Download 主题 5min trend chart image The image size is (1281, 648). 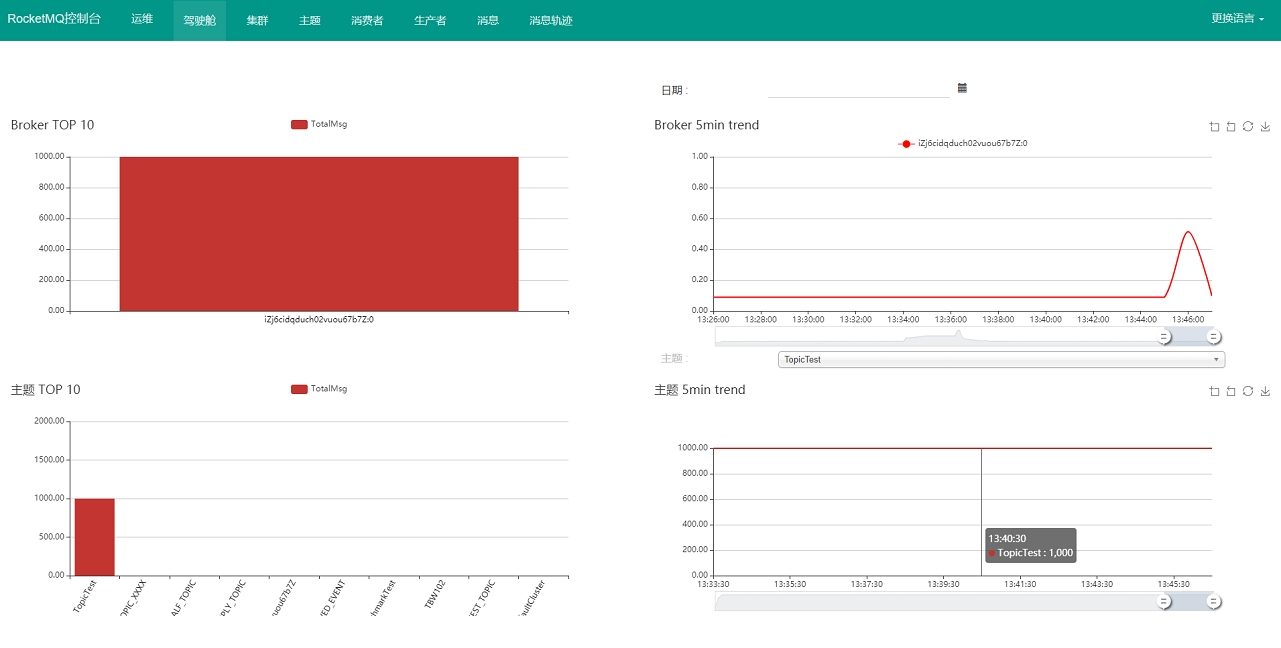1265,391
